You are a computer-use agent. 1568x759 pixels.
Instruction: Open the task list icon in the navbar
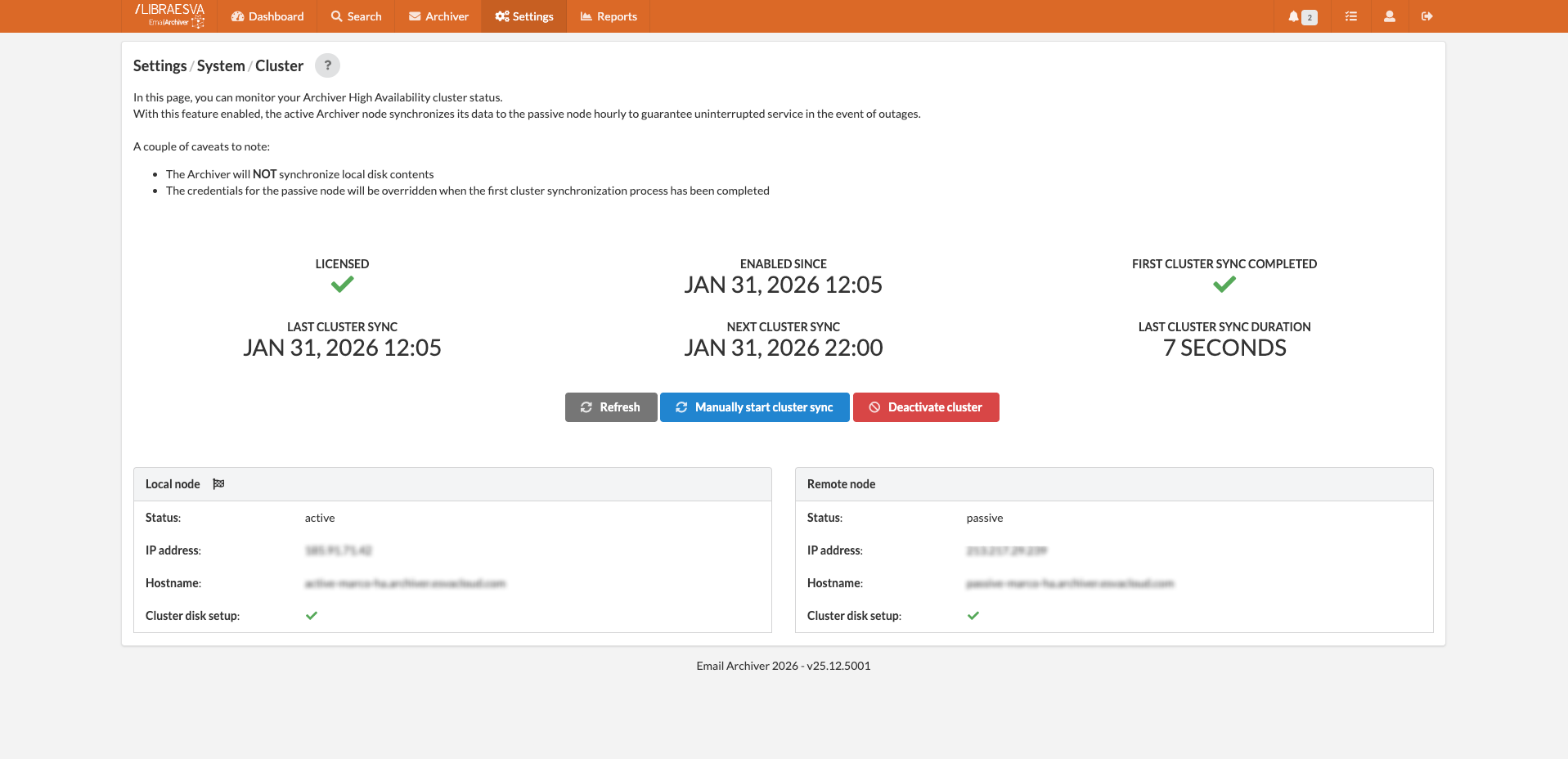[1351, 16]
